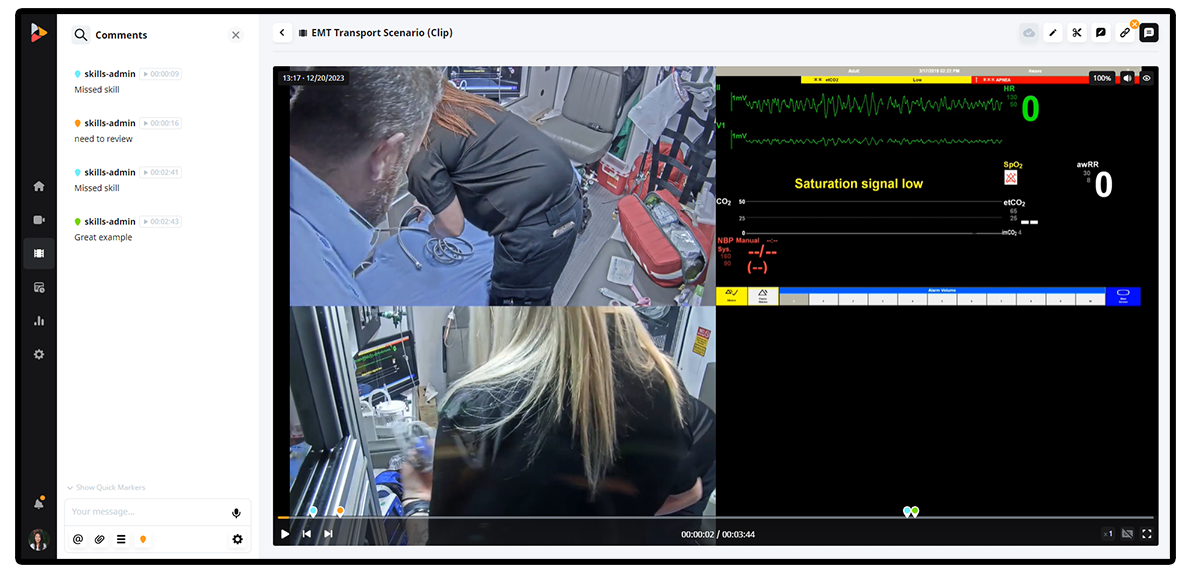
Task: Open the 100% zoom selector on the monitor view
Action: (1100, 77)
